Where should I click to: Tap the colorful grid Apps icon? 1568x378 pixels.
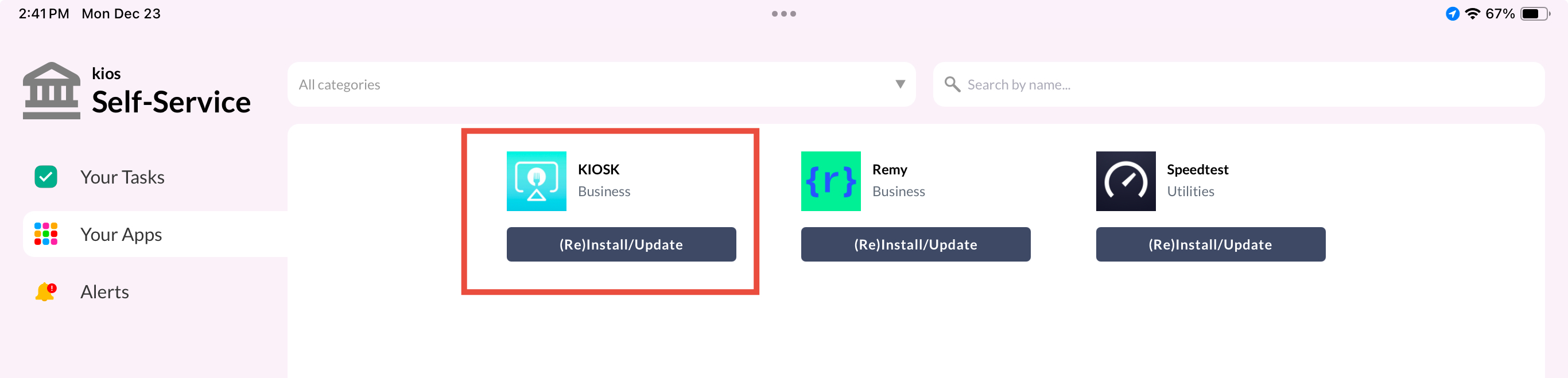pos(46,235)
